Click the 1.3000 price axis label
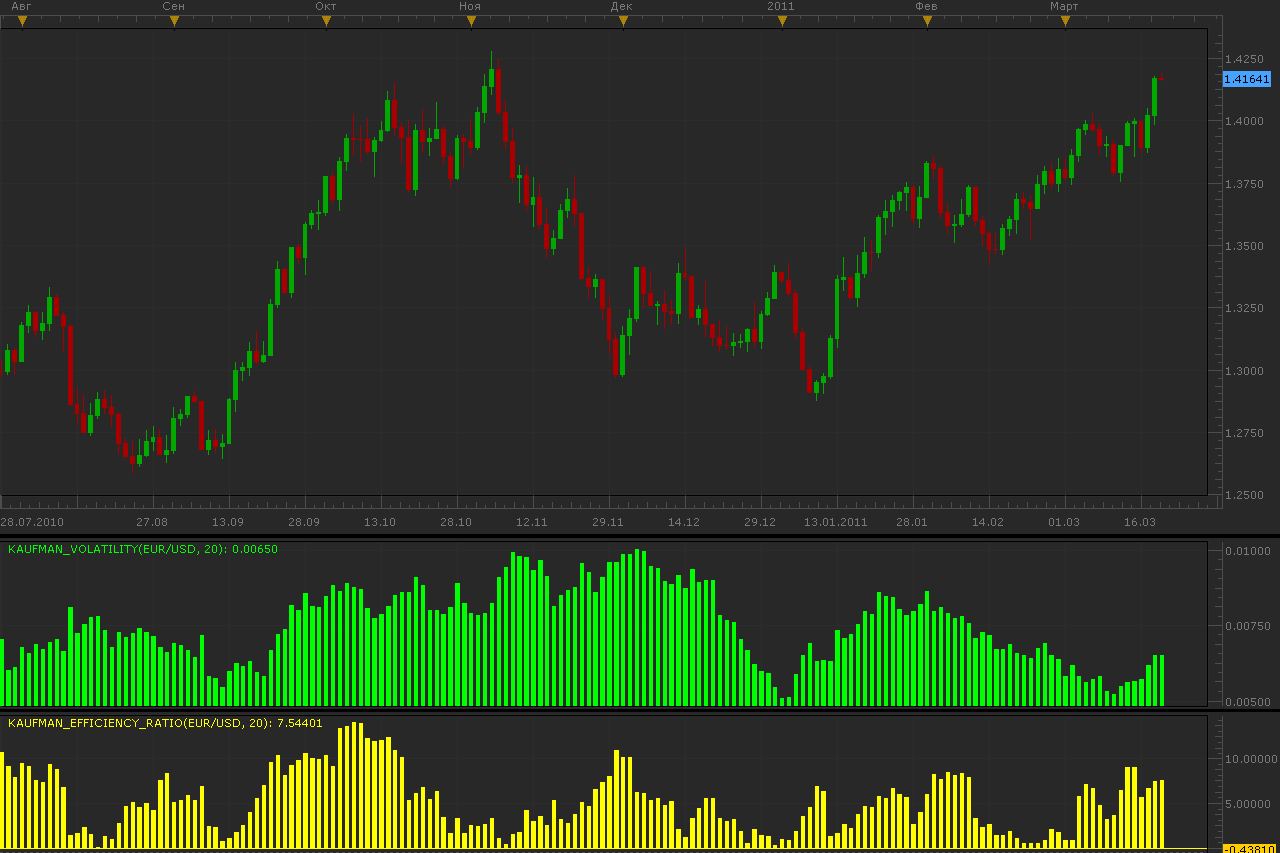 (x=1244, y=371)
